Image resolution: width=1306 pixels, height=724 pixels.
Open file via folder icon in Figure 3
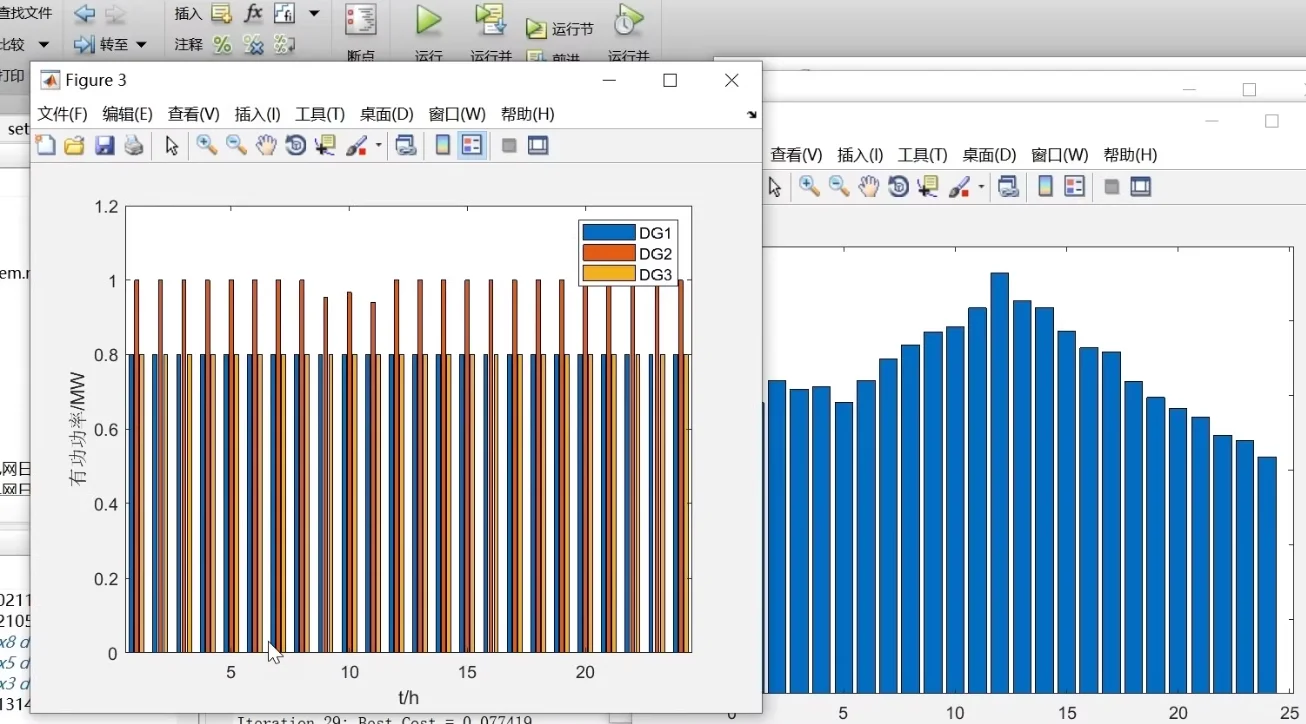click(x=74, y=146)
